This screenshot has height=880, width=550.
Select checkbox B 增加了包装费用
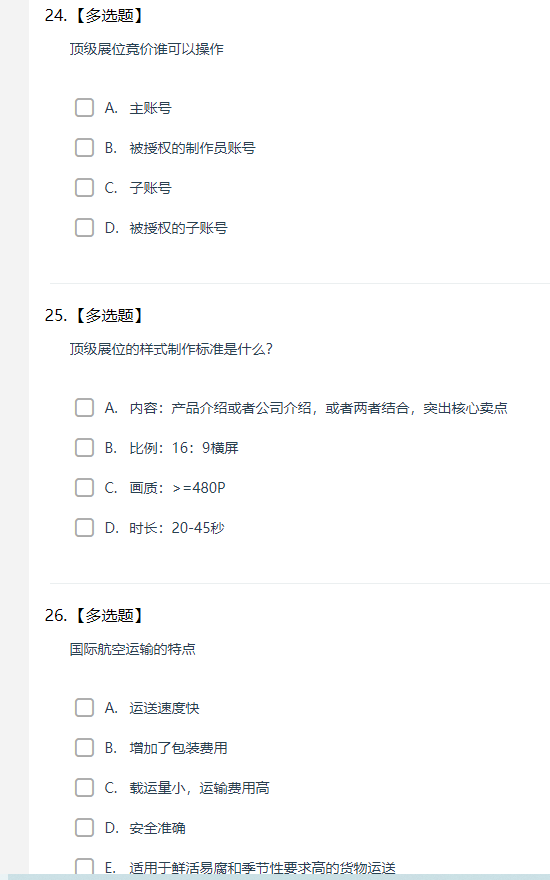click(x=84, y=748)
